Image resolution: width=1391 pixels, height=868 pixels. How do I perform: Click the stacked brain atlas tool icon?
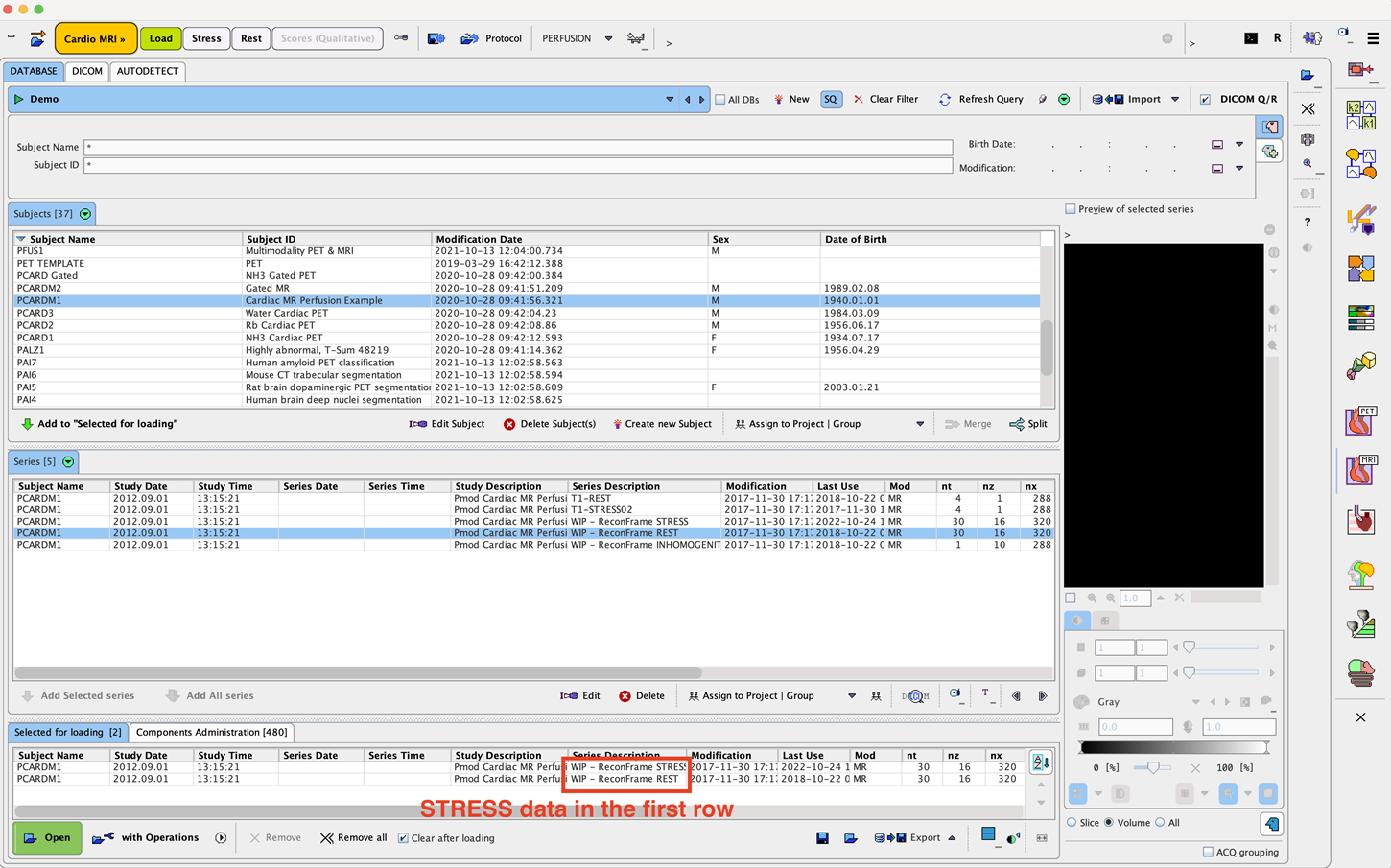click(x=1360, y=672)
